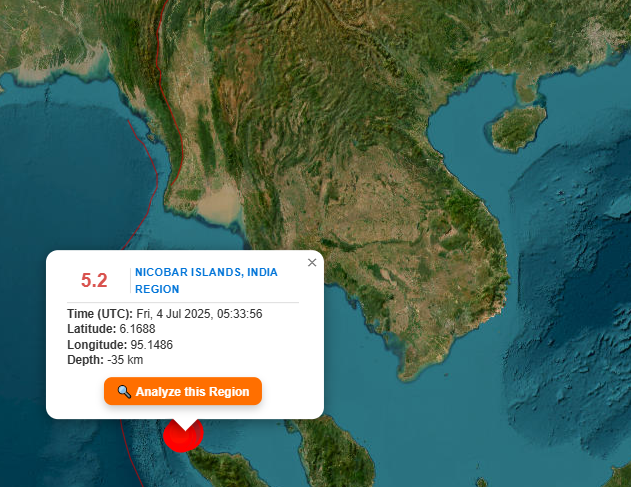Click the magnifier icon on Analyze button
Image resolution: width=631 pixels, height=487 pixels.
click(x=124, y=392)
